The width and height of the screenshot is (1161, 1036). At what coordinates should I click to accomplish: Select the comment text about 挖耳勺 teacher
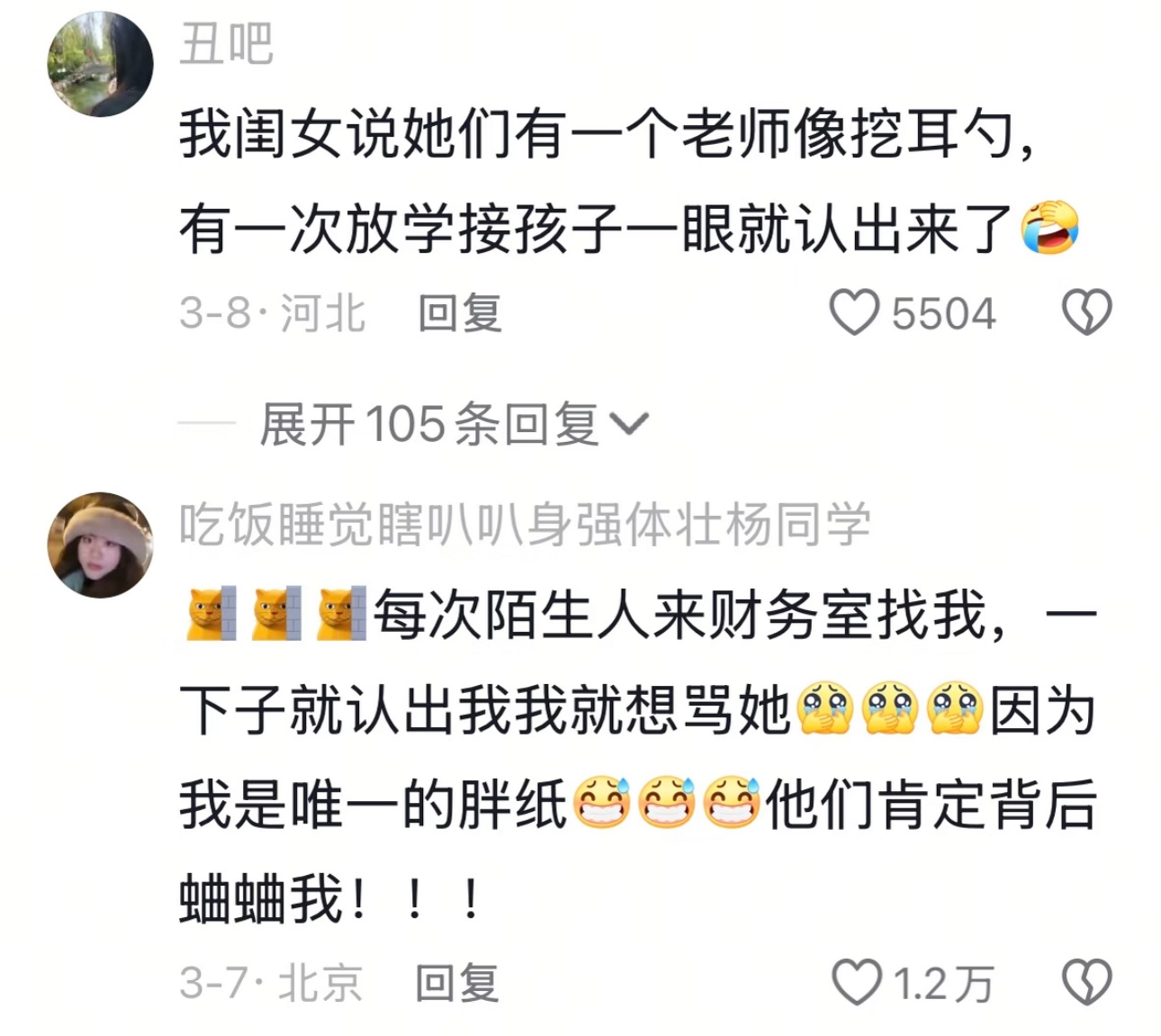[x=628, y=181]
